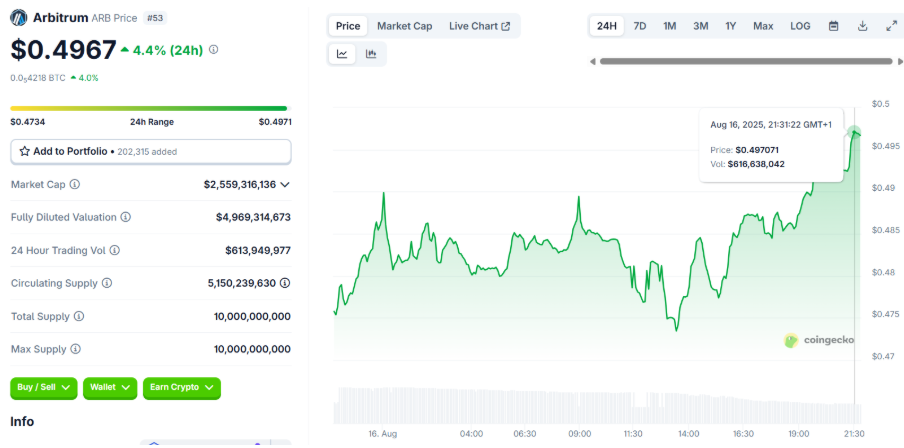Image resolution: width=904 pixels, height=448 pixels.
Task: Switch to the line chart view icon
Action: pos(342,54)
